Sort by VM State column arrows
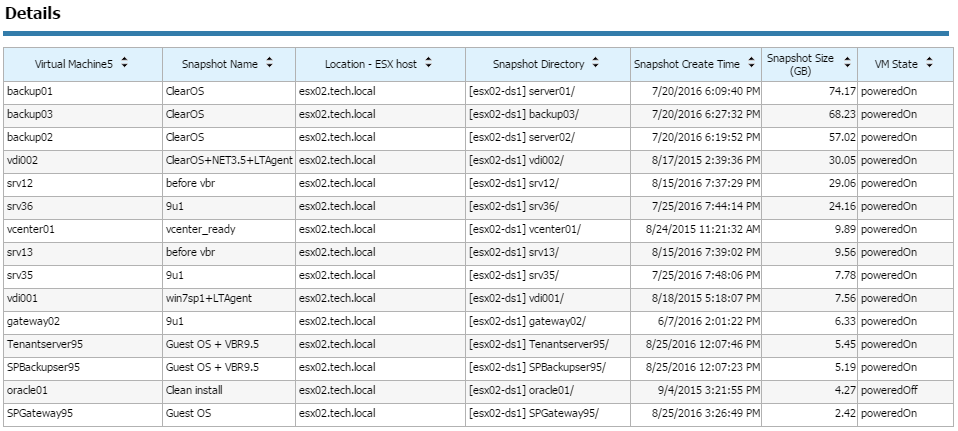Screen dimensions: 958x431 tap(929, 63)
